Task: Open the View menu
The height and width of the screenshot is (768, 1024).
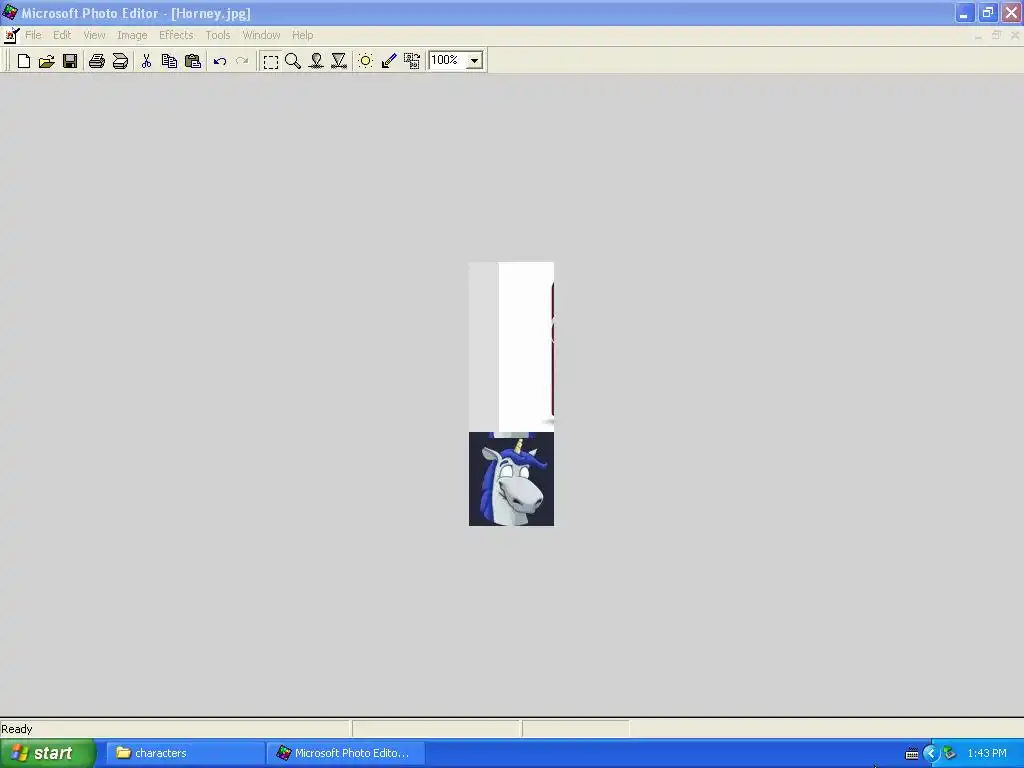Action: (94, 35)
